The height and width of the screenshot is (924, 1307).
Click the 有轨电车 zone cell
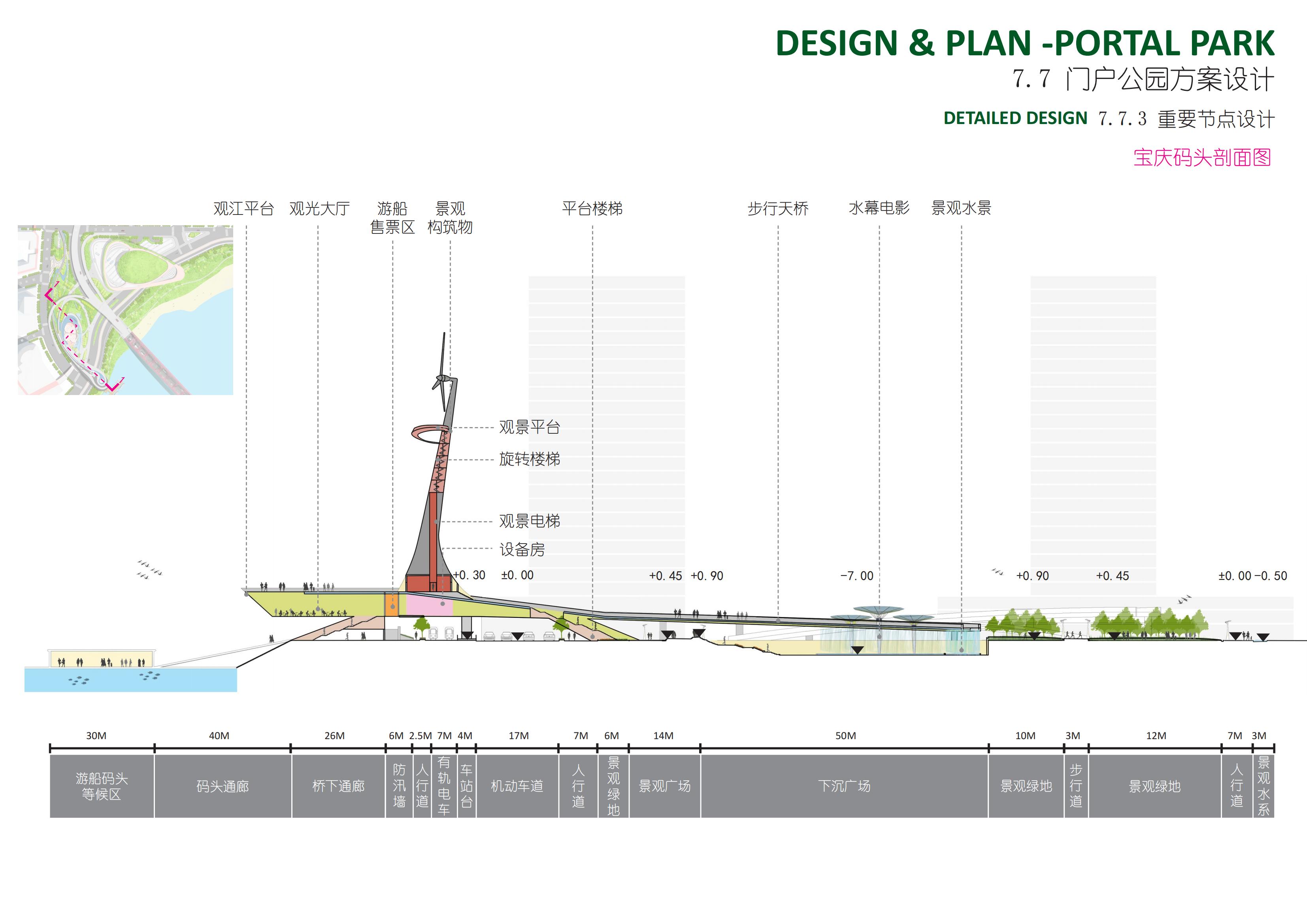click(x=444, y=786)
